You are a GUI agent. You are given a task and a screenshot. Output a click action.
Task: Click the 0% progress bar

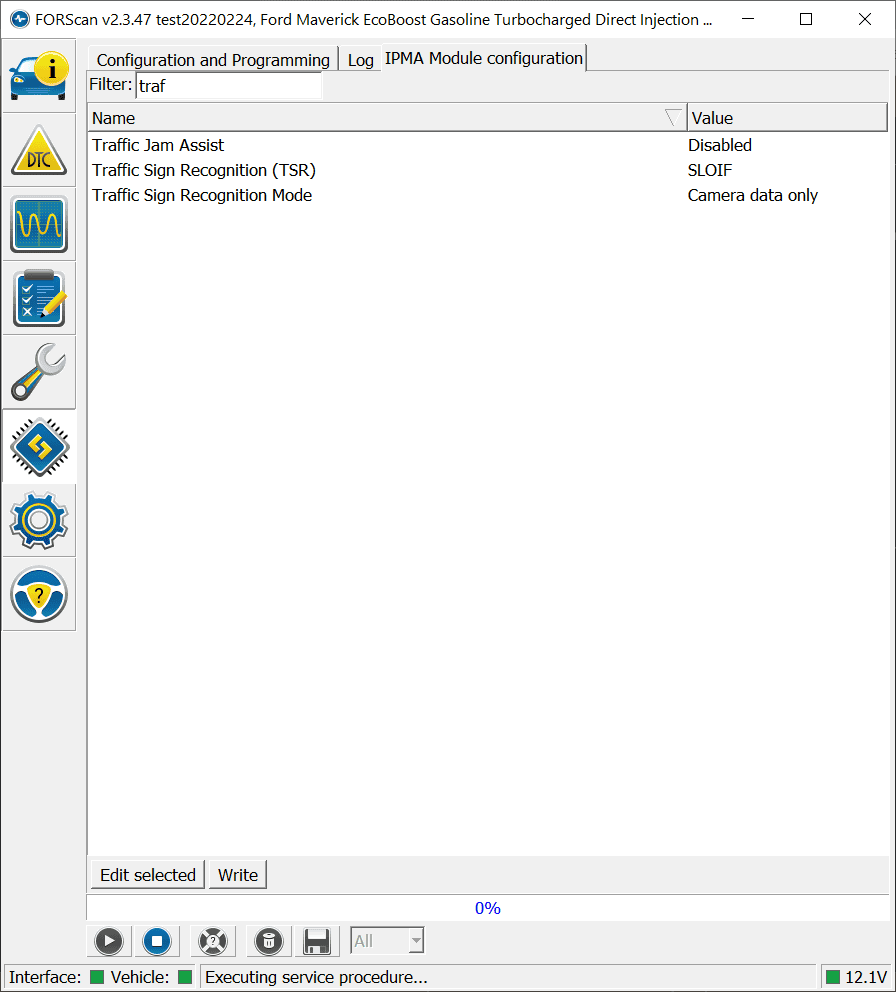487,908
